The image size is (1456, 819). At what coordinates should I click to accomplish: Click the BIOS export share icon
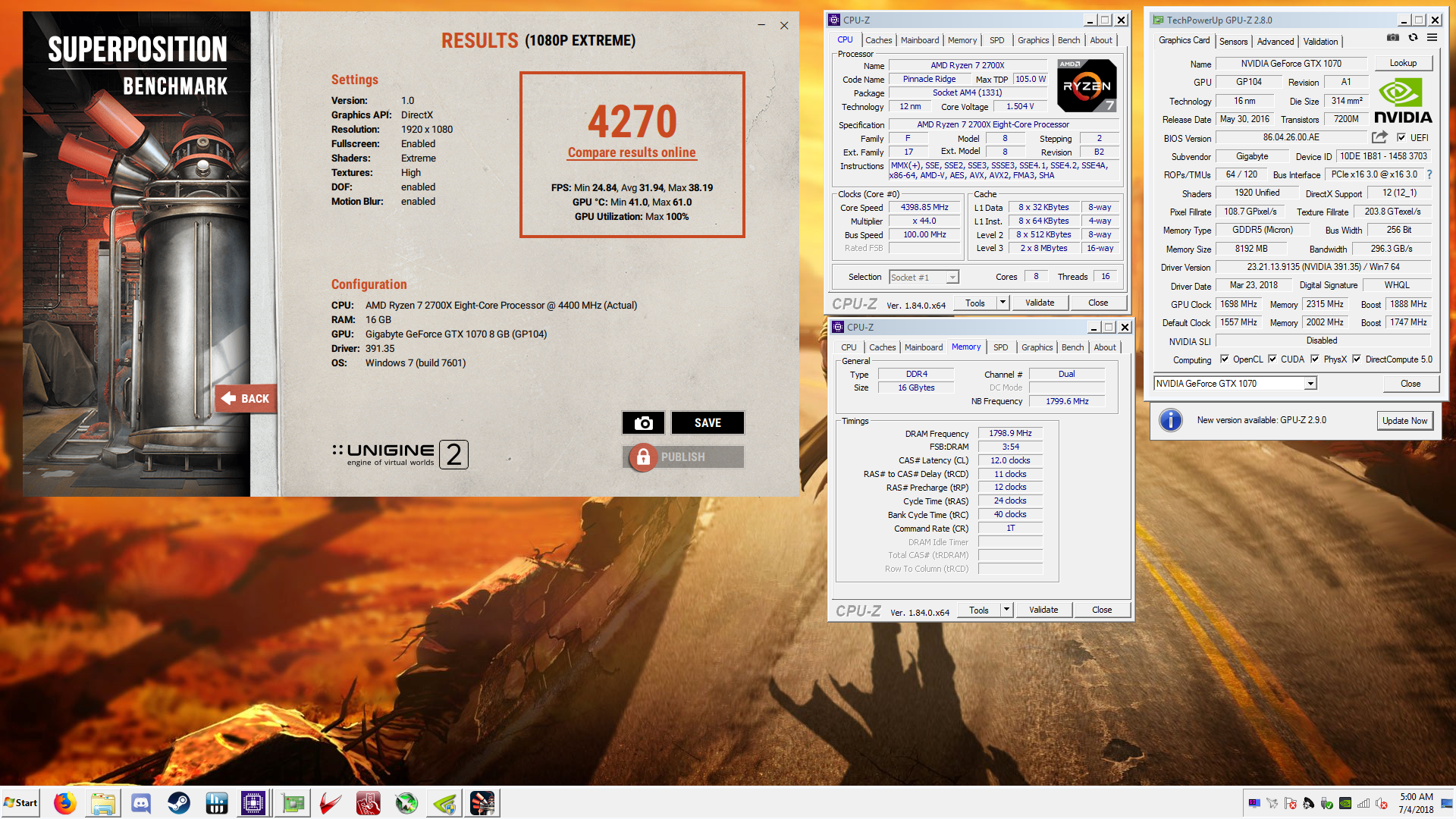(1379, 137)
